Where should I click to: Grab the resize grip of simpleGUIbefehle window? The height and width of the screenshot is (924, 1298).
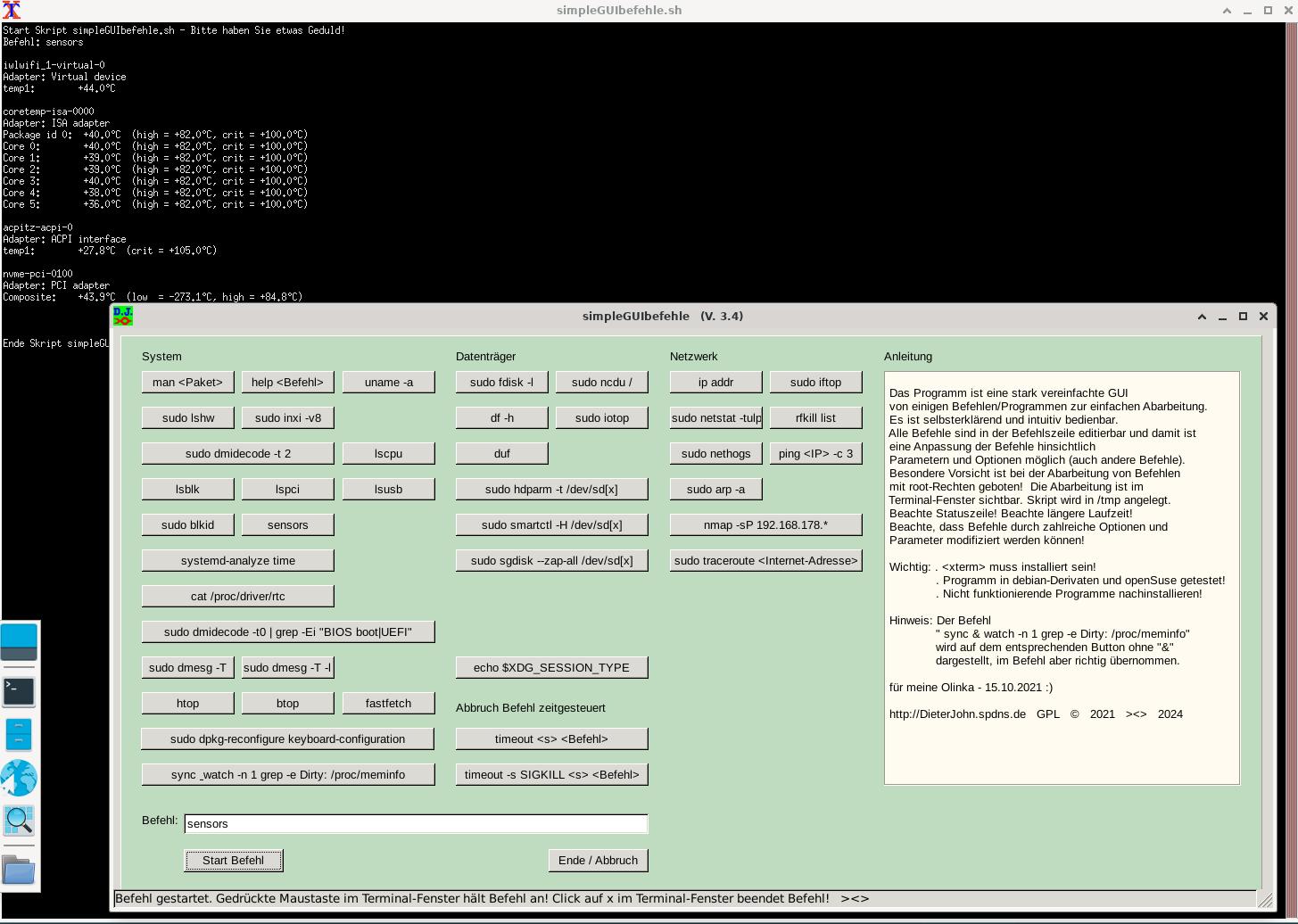coord(1265,899)
